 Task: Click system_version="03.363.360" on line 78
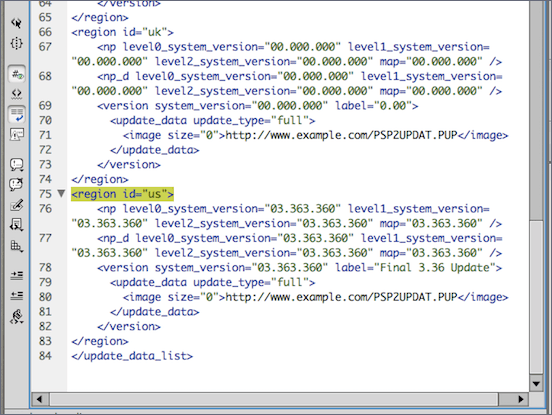tap(241, 268)
